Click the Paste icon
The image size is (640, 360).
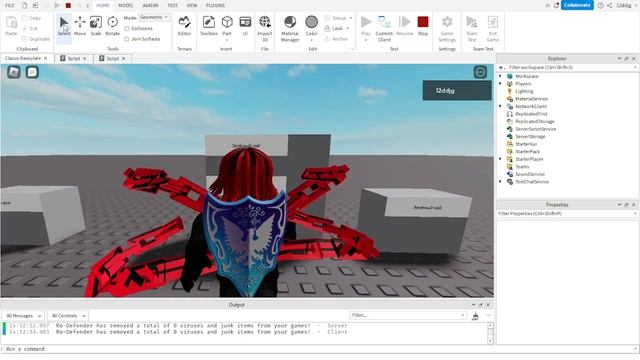(11, 22)
